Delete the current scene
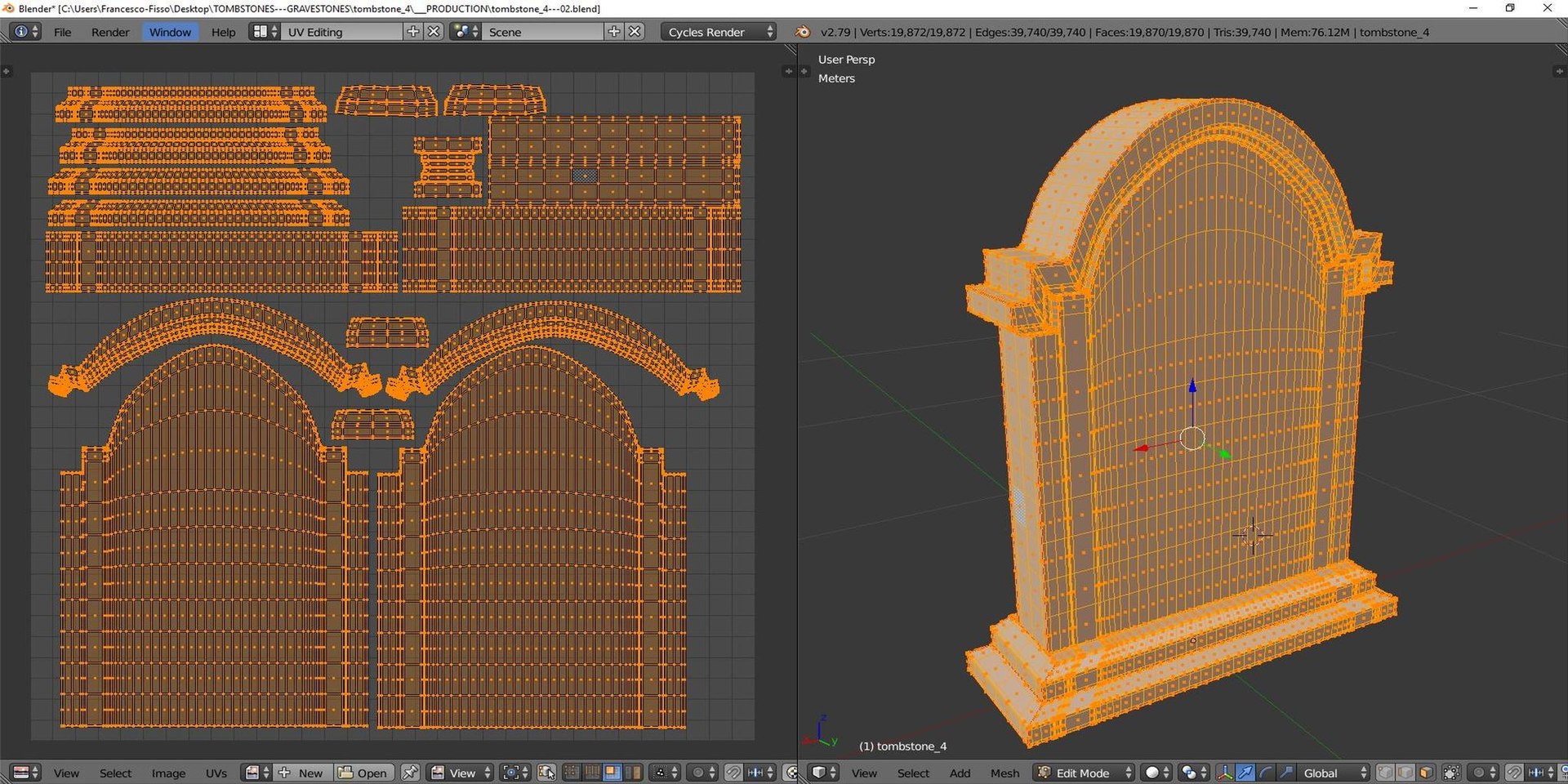 (635, 32)
